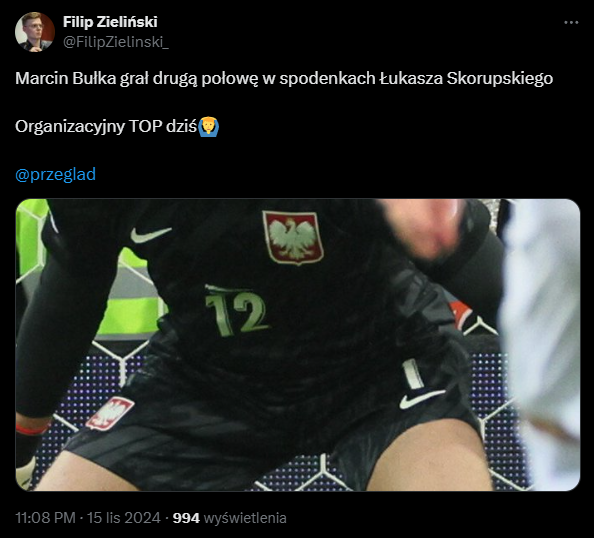Click the 994 views count
The height and width of the screenshot is (538, 594).
[x=186, y=518]
